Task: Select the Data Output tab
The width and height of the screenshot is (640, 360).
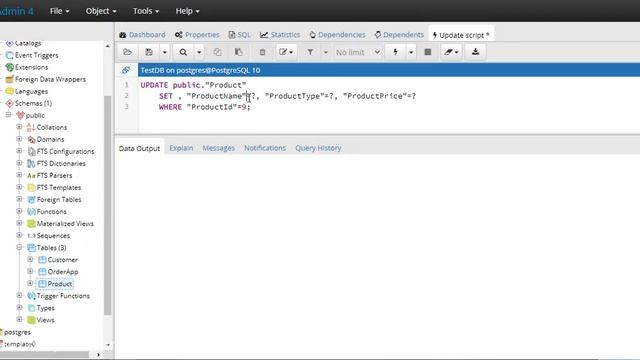Action: pos(139,148)
